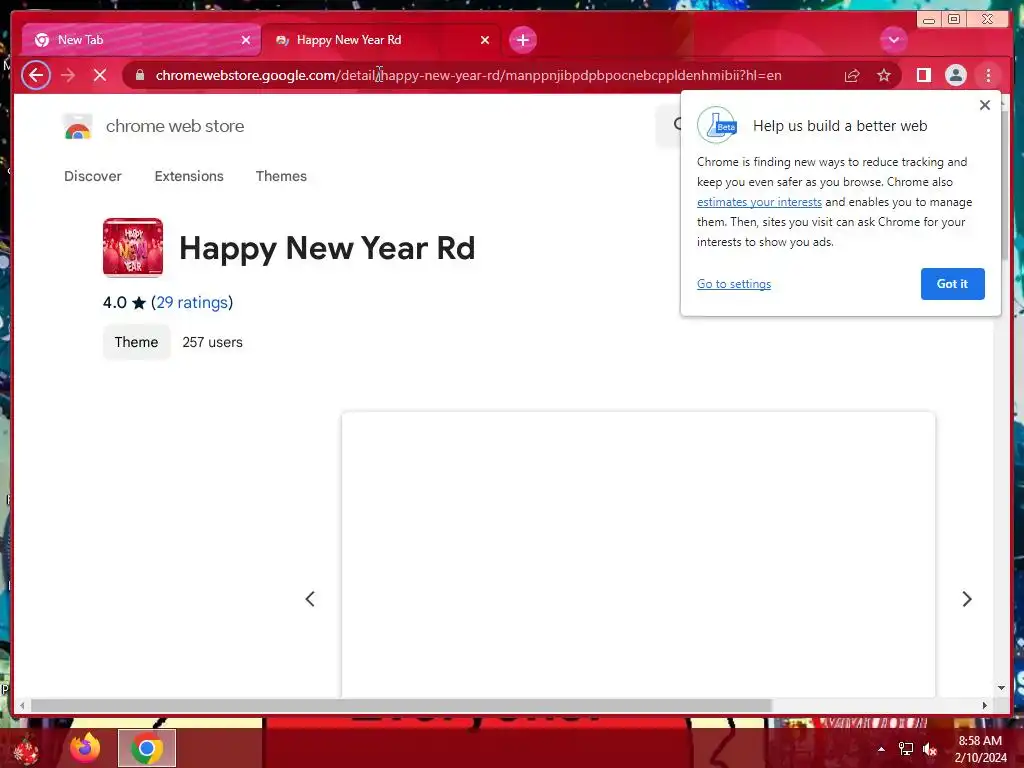
Task: Click the forward navigation arrow
Action: click(68, 75)
